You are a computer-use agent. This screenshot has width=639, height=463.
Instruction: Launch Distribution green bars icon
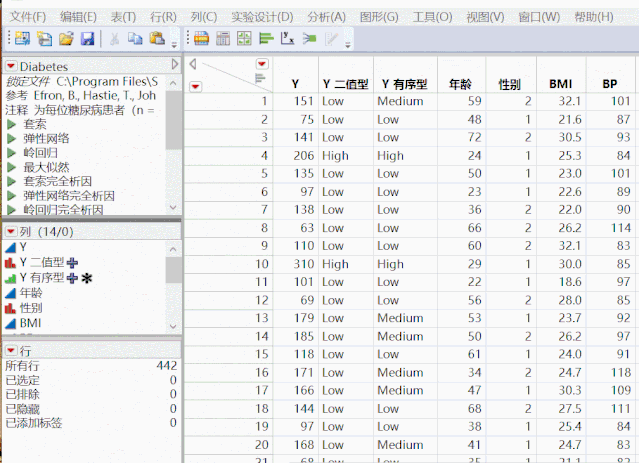pos(266,39)
